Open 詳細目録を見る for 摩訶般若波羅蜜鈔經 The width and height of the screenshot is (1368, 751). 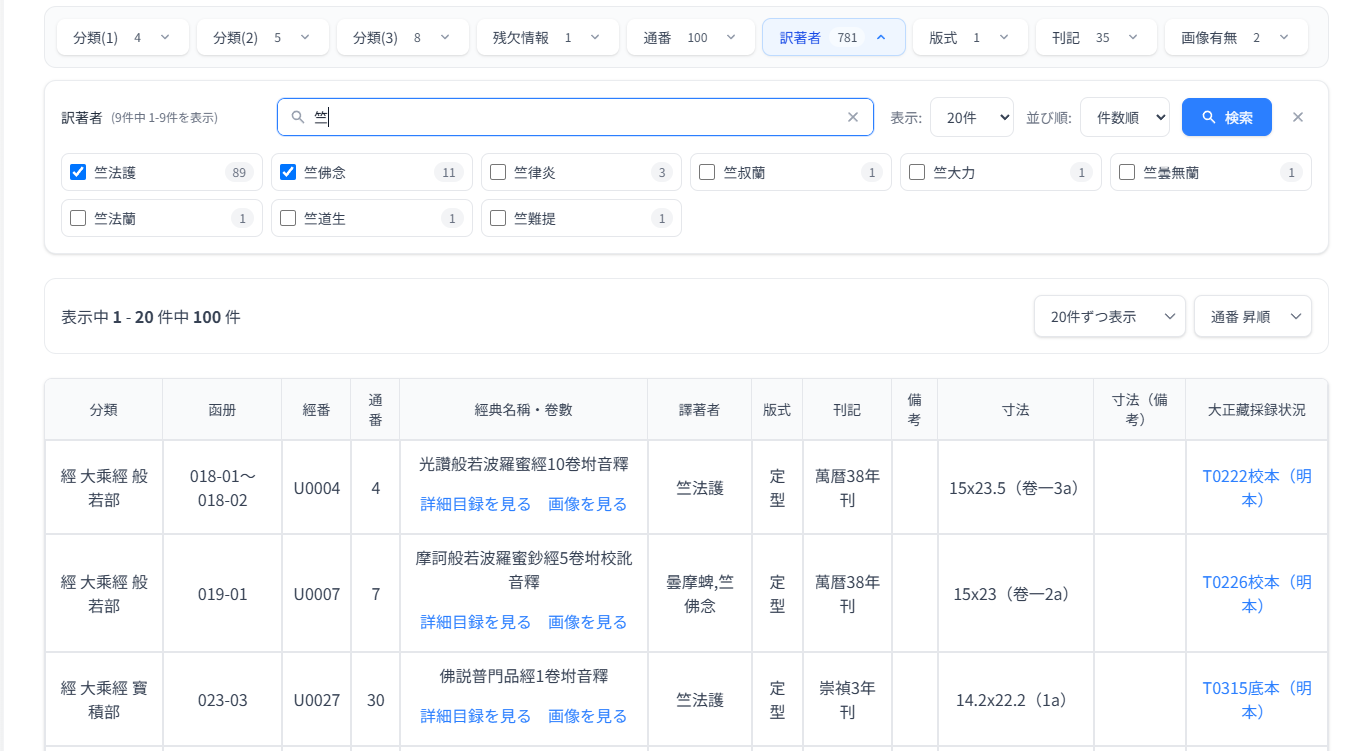click(476, 622)
